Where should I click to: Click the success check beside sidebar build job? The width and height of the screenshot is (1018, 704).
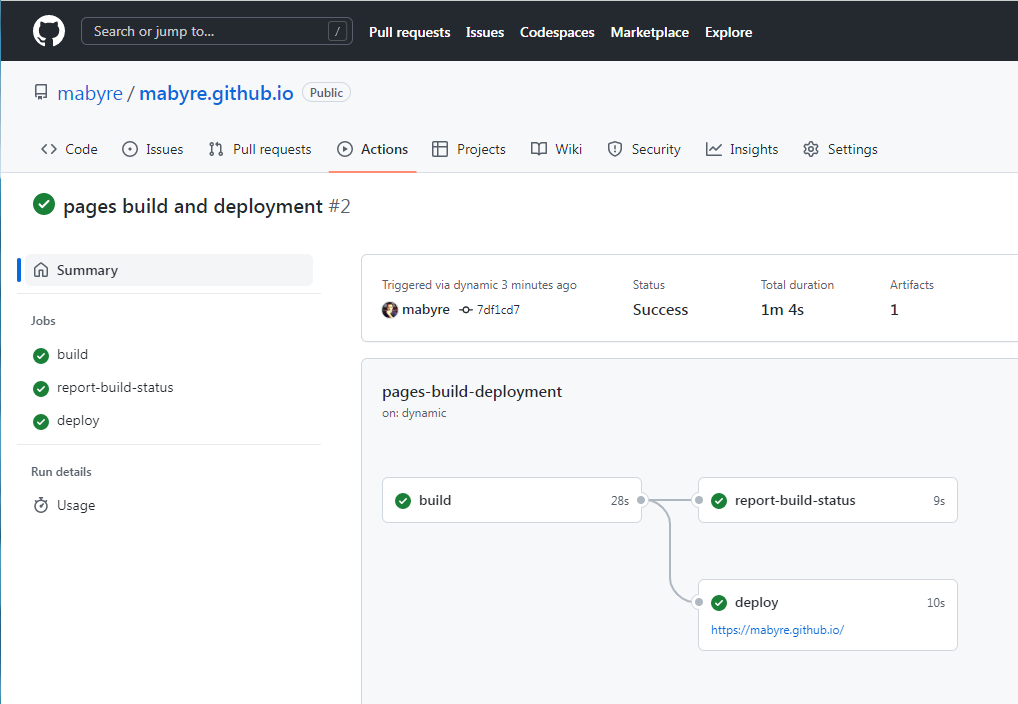tap(41, 355)
